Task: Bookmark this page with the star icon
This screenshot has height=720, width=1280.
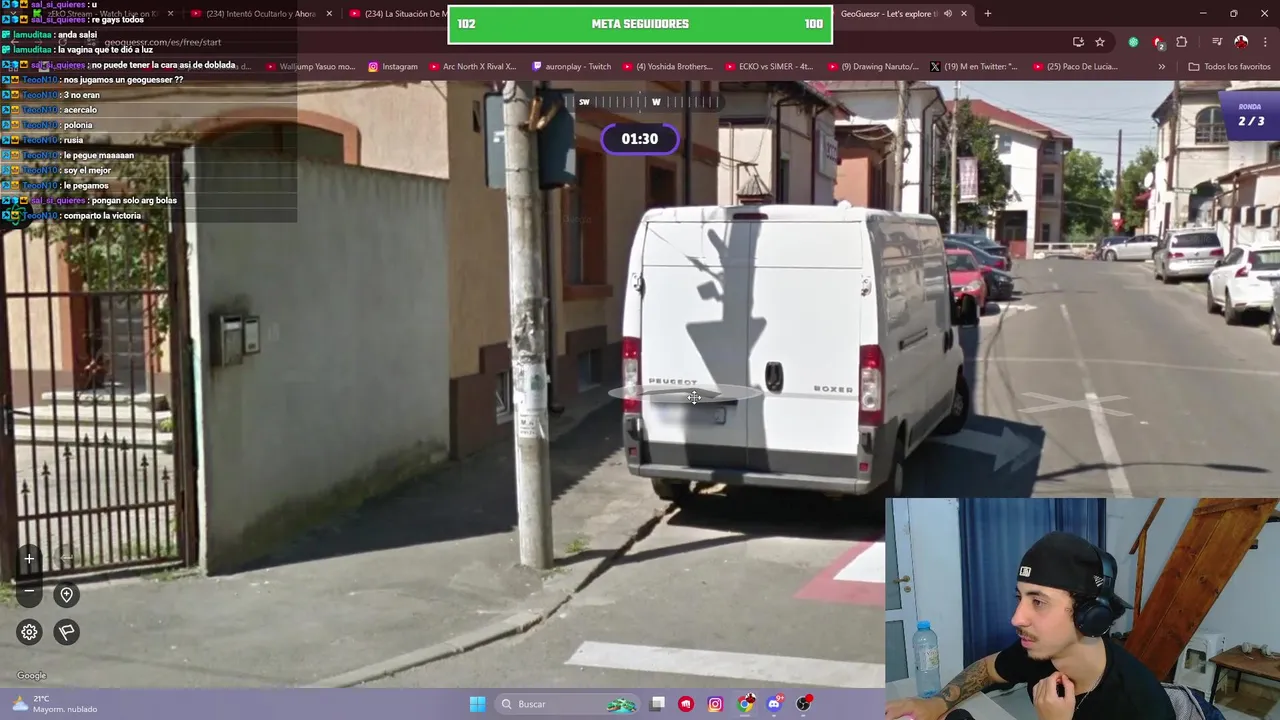Action: [1100, 42]
